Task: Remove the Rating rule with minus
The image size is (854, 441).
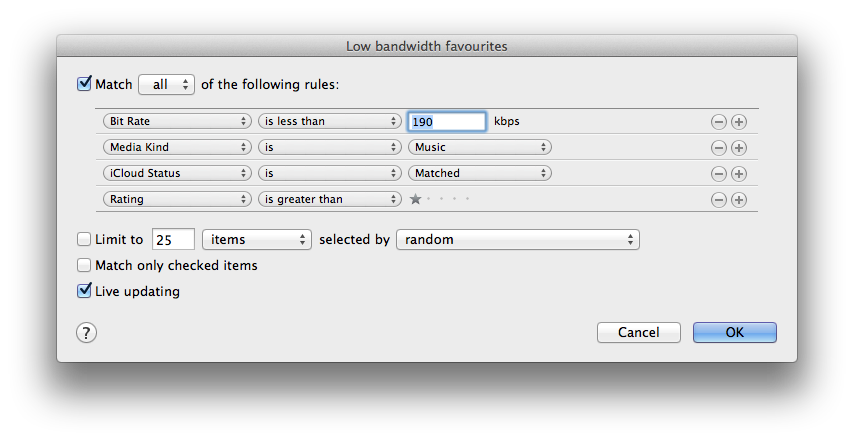Action: (718, 200)
